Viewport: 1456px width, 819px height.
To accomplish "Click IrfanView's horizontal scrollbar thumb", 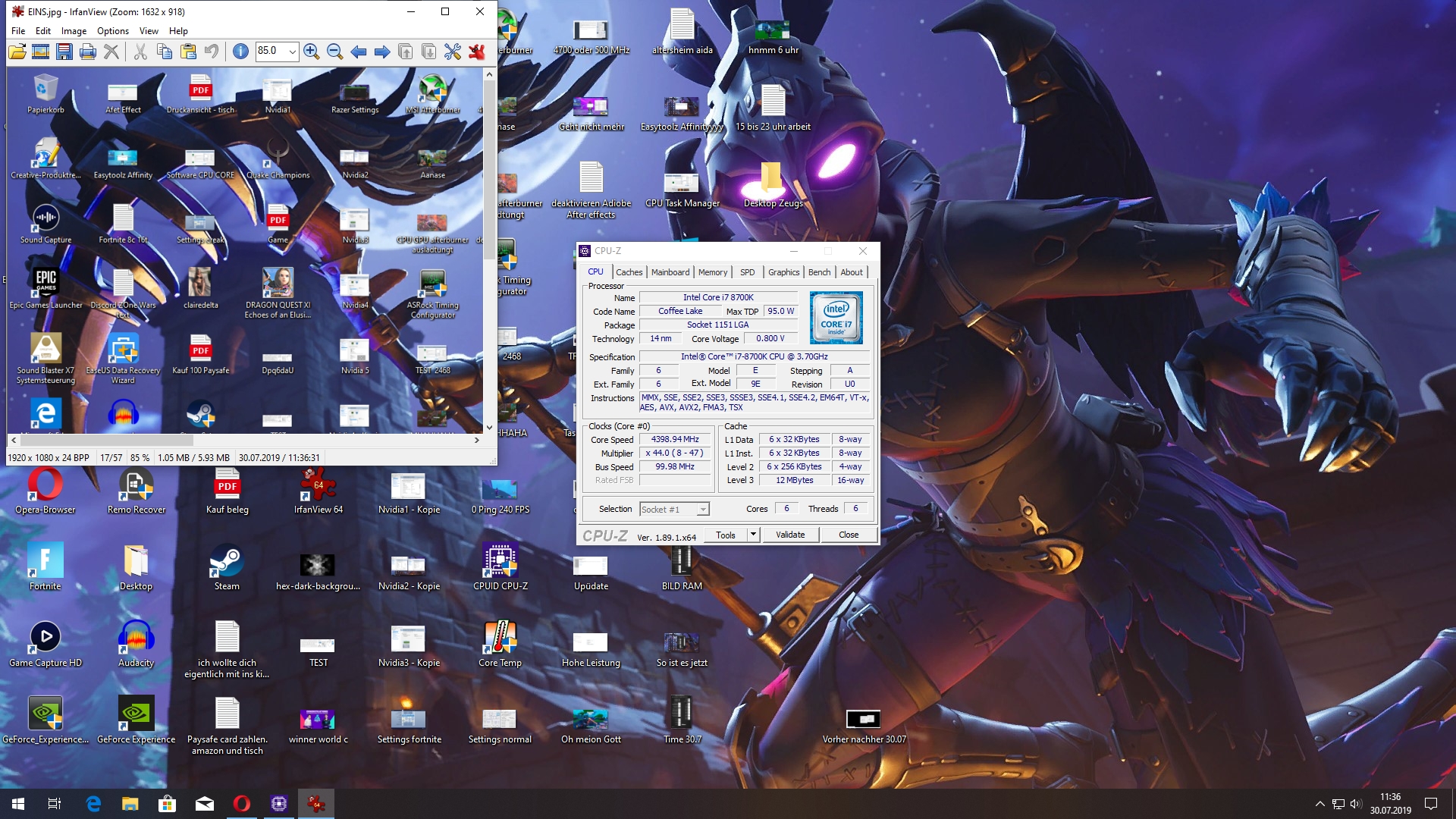I will point(106,440).
